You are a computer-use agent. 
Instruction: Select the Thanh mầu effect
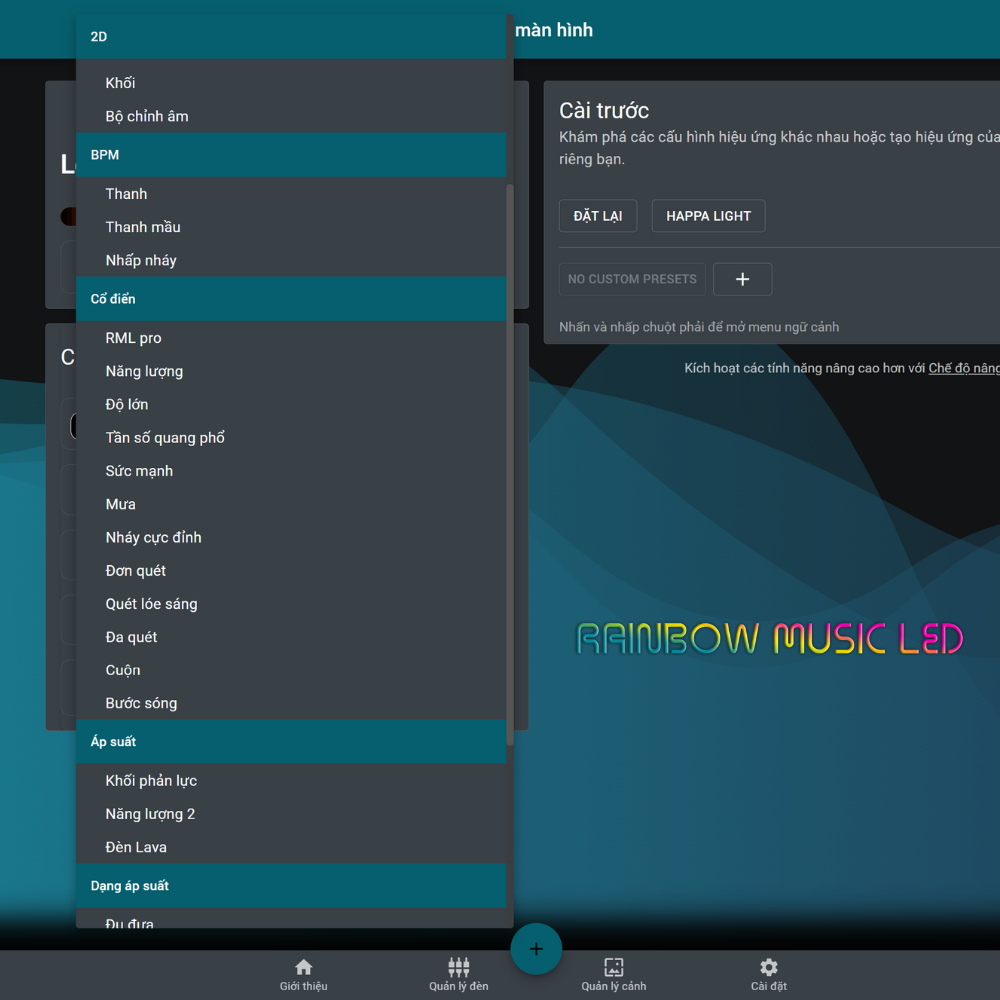click(x=143, y=227)
